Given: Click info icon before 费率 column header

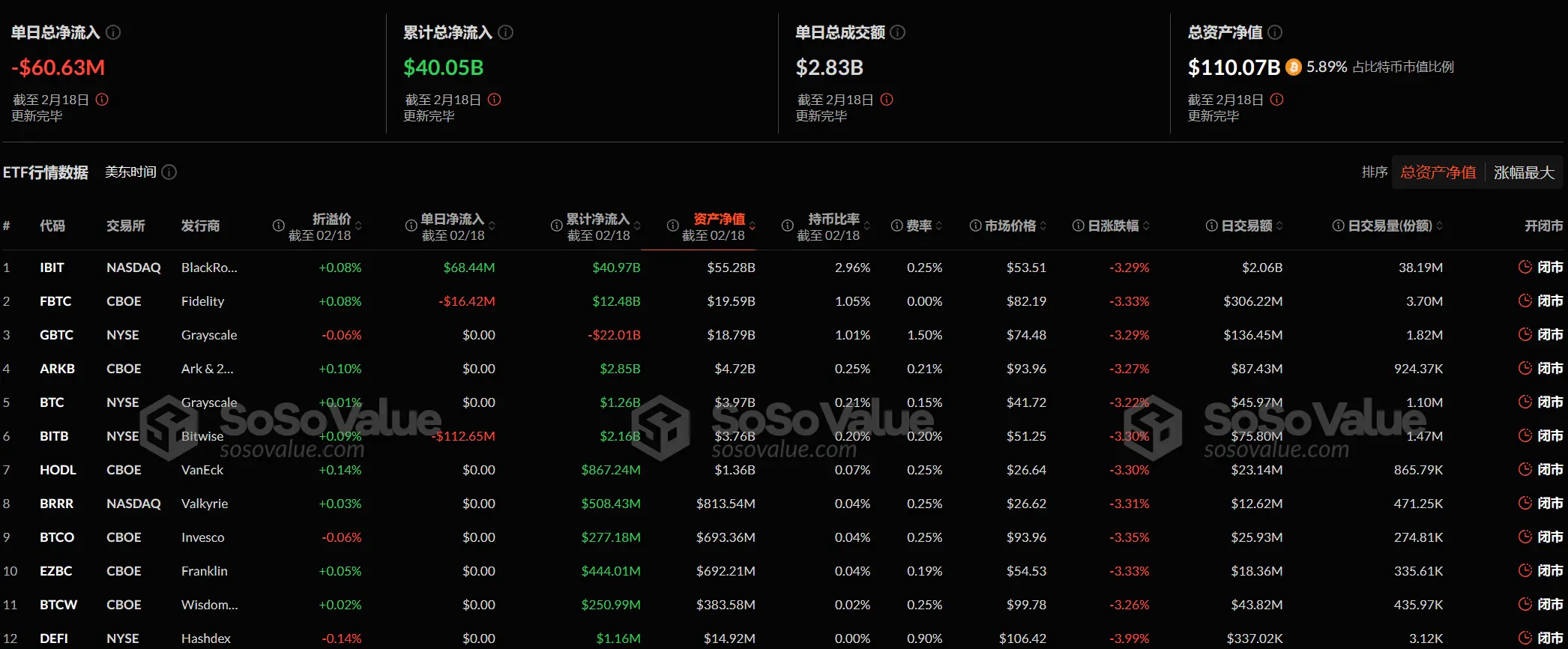Looking at the screenshot, I should click(x=897, y=226).
